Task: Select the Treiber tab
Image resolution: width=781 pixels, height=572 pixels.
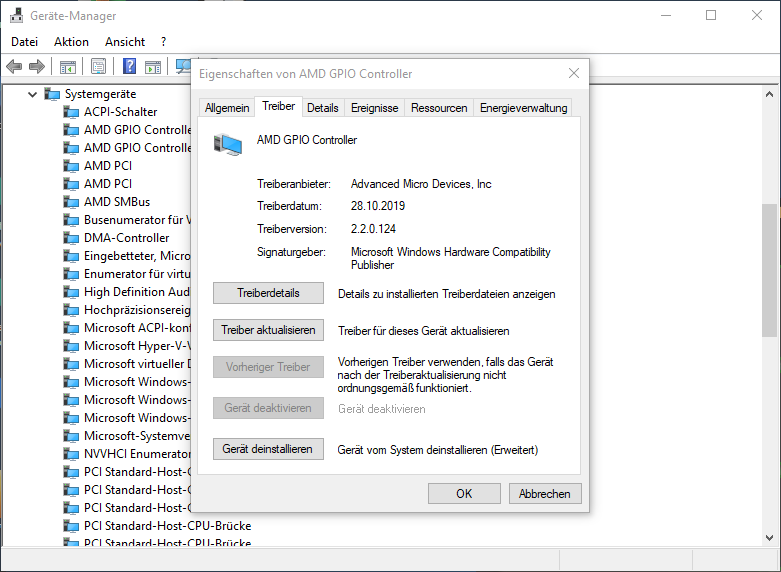Action: tap(278, 106)
